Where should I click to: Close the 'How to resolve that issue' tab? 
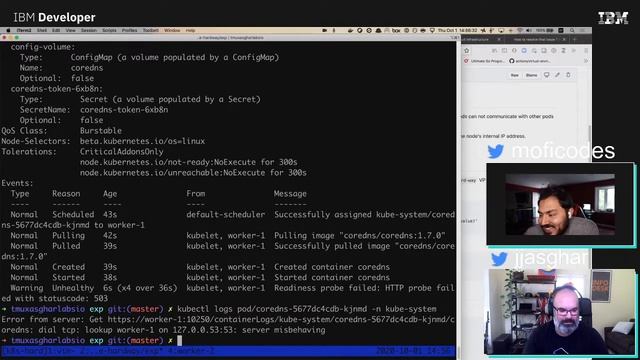pyautogui.click(x=564, y=40)
